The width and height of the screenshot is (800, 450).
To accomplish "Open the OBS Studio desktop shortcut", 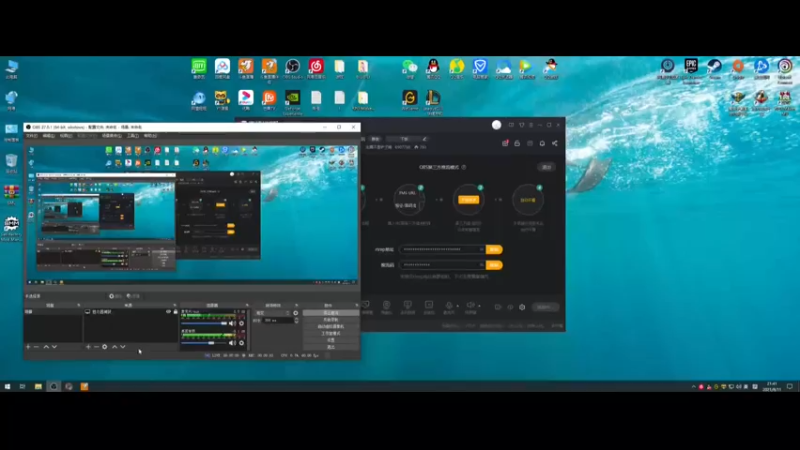I will point(292,68).
